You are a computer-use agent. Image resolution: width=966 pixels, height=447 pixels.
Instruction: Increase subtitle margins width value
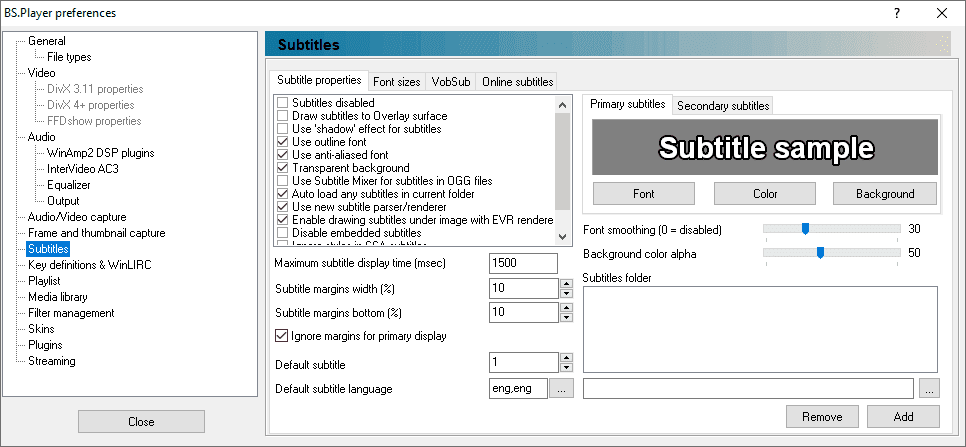[x=566, y=283]
